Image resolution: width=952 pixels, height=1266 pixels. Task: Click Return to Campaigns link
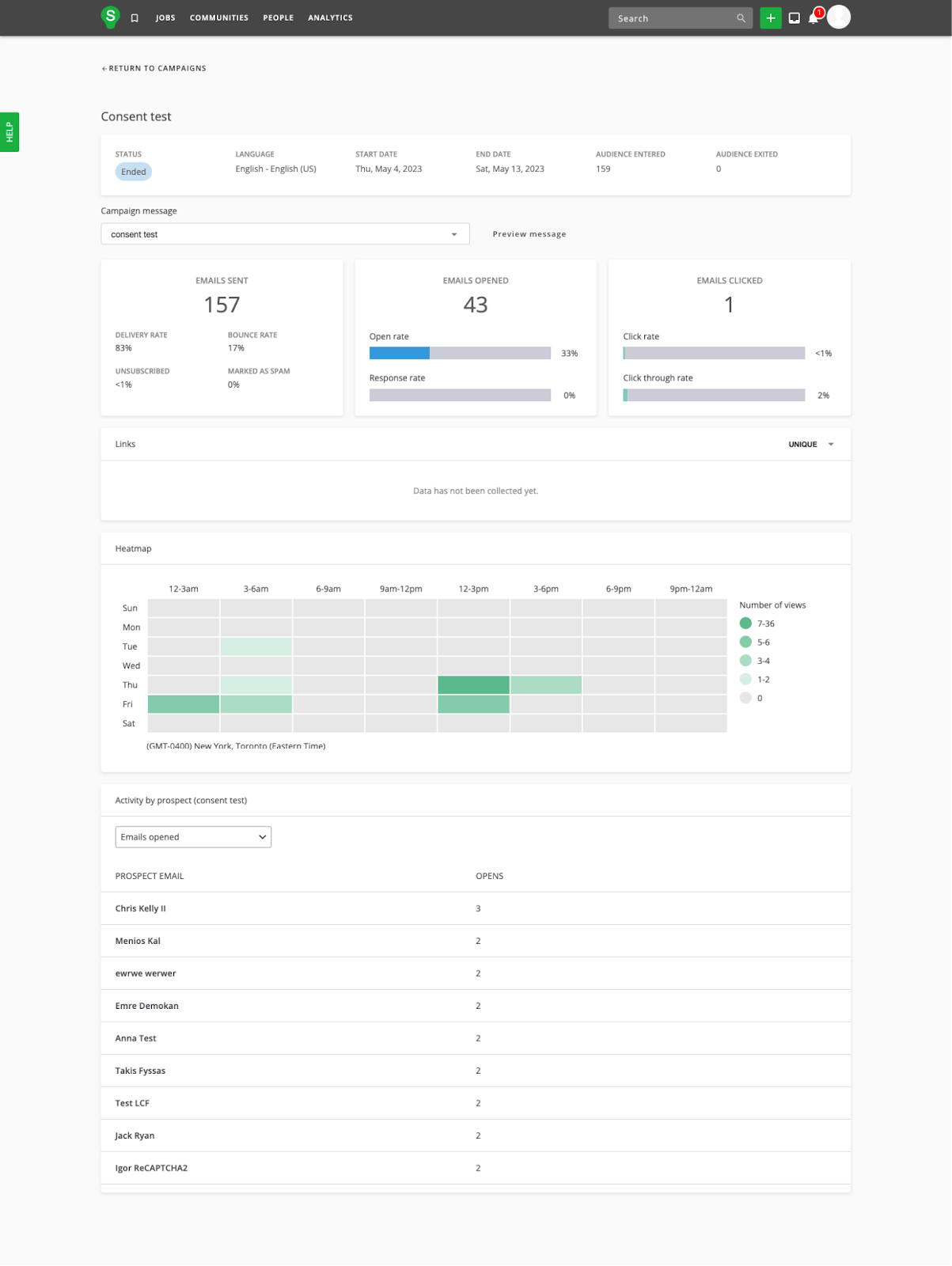coord(154,69)
